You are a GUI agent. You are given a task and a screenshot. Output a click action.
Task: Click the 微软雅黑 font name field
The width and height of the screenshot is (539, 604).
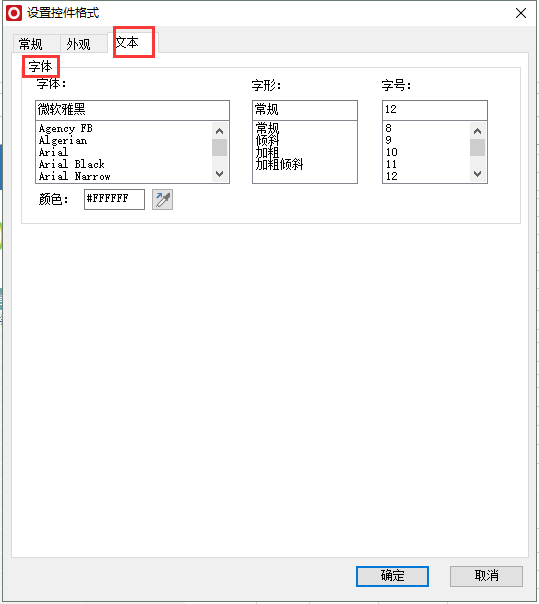(132, 110)
